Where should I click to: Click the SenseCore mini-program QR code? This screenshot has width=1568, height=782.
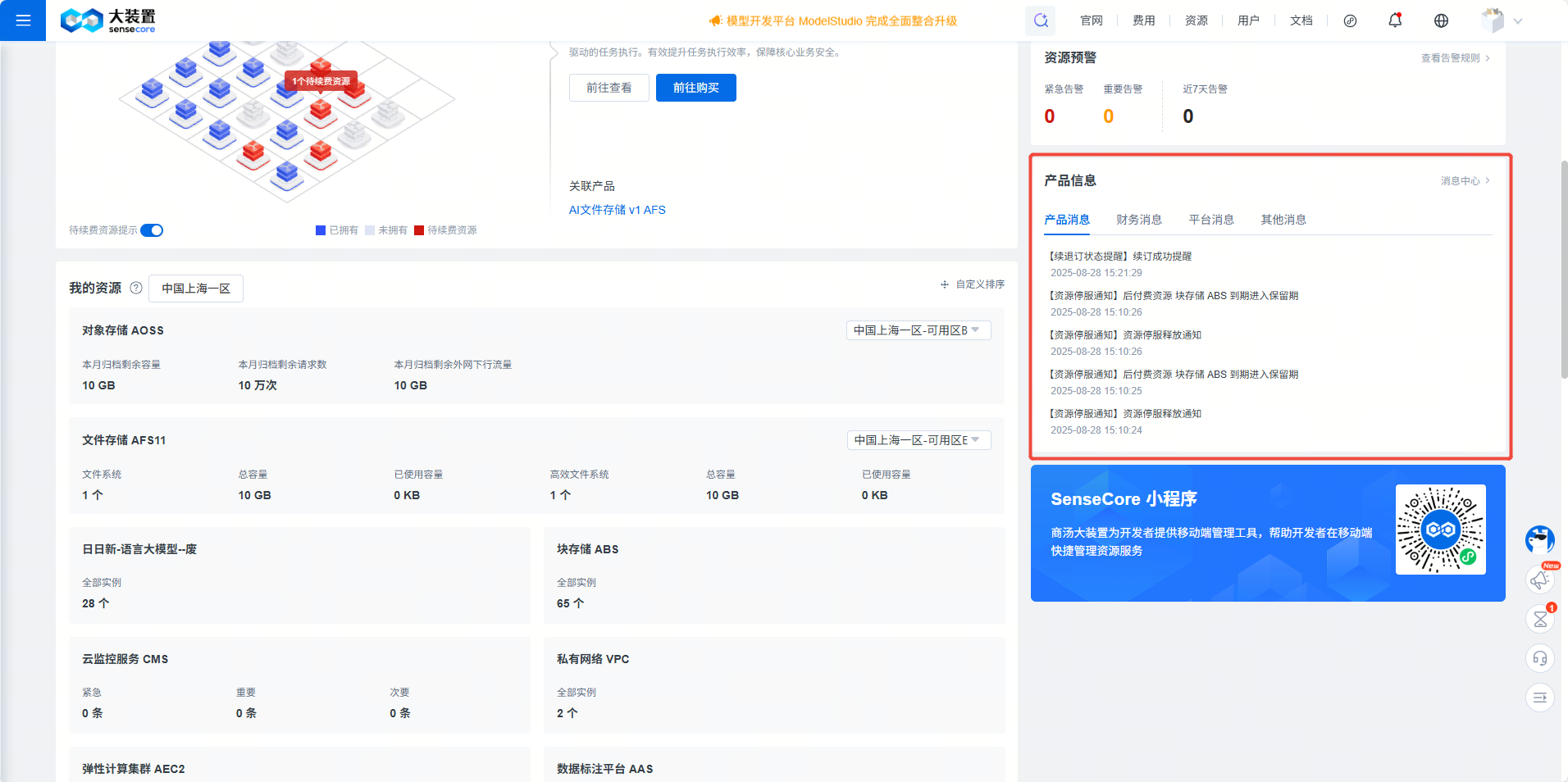pyautogui.click(x=1440, y=530)
